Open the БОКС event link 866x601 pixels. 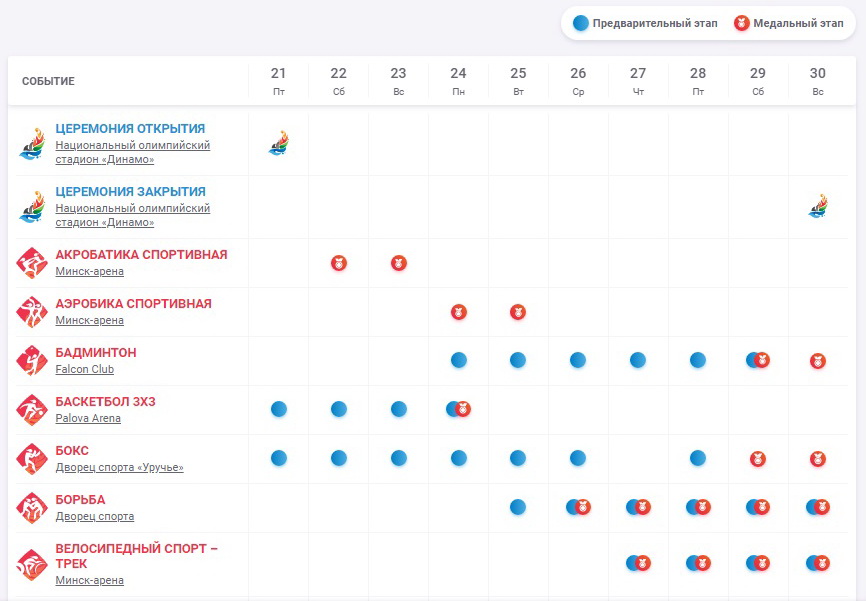(x=72, y=451)
